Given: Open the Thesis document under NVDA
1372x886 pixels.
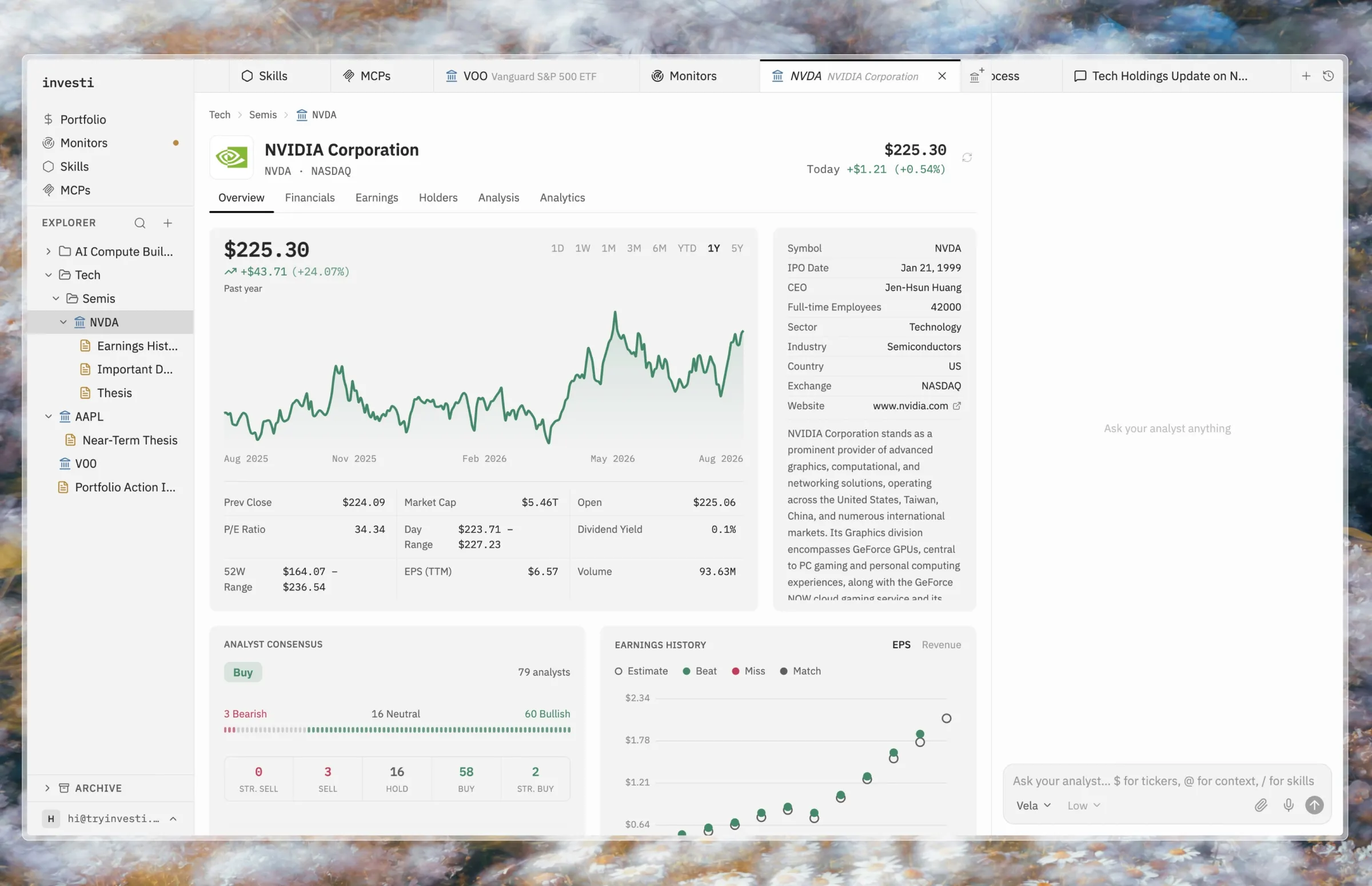Looking at the screenshot, I should [110, 393].
